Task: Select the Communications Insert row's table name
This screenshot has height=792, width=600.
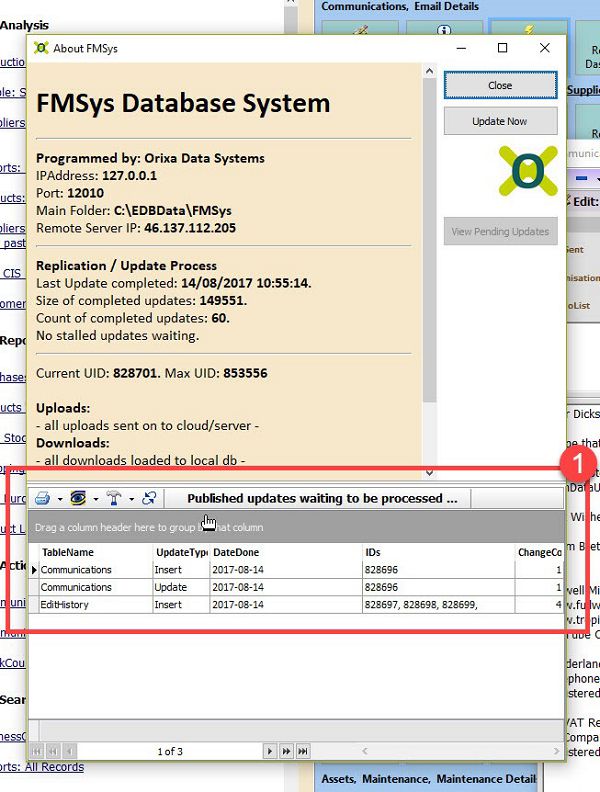Action: (95, 570)
